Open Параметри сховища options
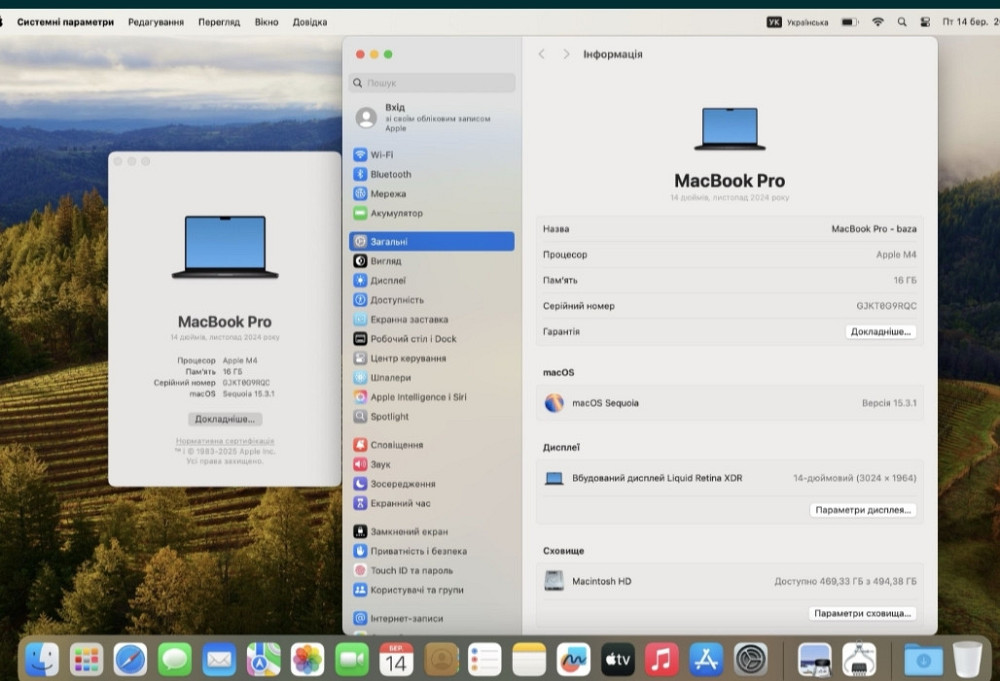Screen dimensions: 1000x681 coord(862,613)
